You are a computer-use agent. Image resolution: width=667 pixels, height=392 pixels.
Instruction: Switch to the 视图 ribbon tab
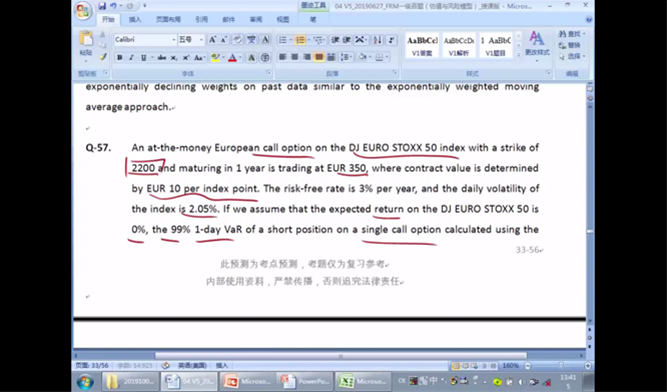tap(283, 20)
